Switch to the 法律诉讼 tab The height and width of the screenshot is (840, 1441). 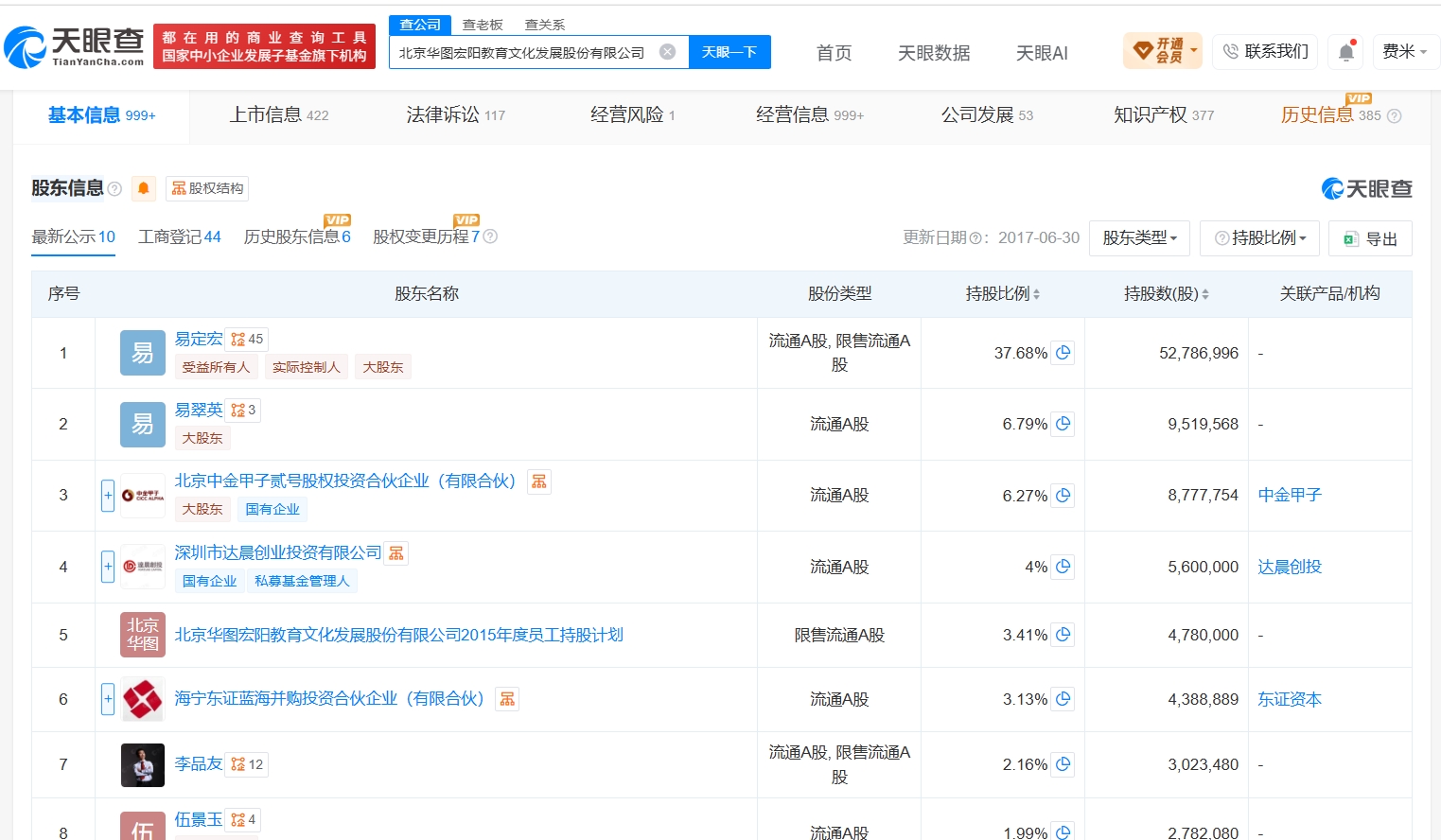[456, 115]
